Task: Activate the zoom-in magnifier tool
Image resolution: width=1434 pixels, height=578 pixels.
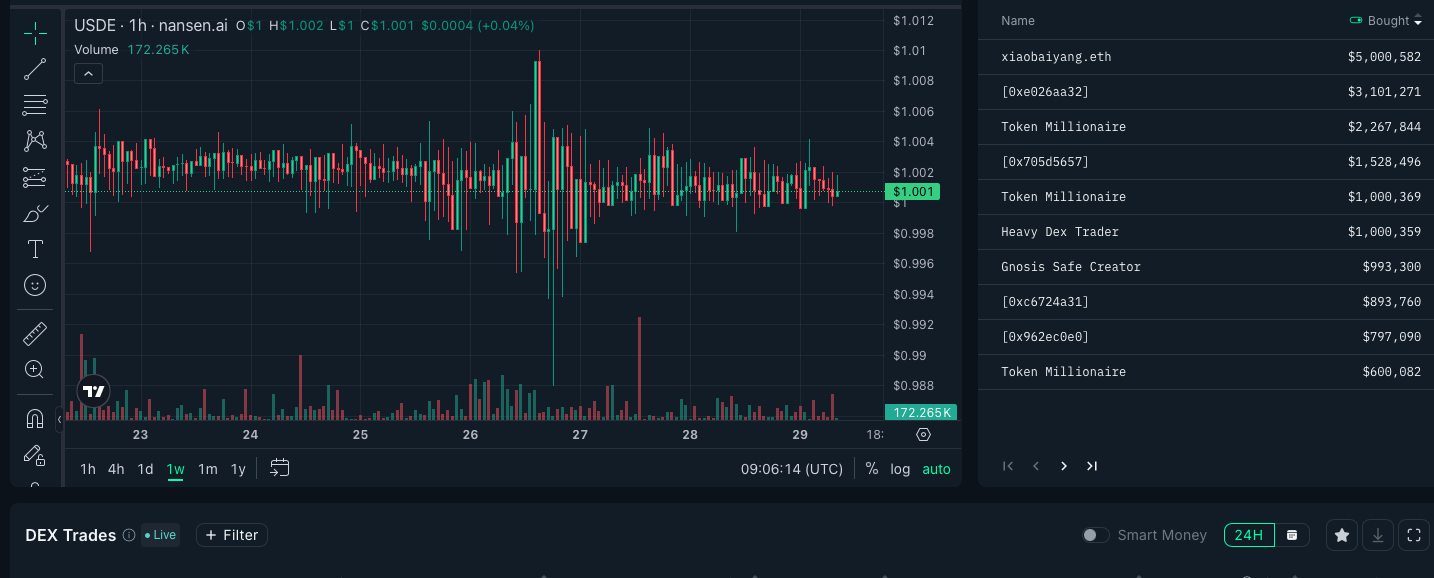Action: [35, 369]
